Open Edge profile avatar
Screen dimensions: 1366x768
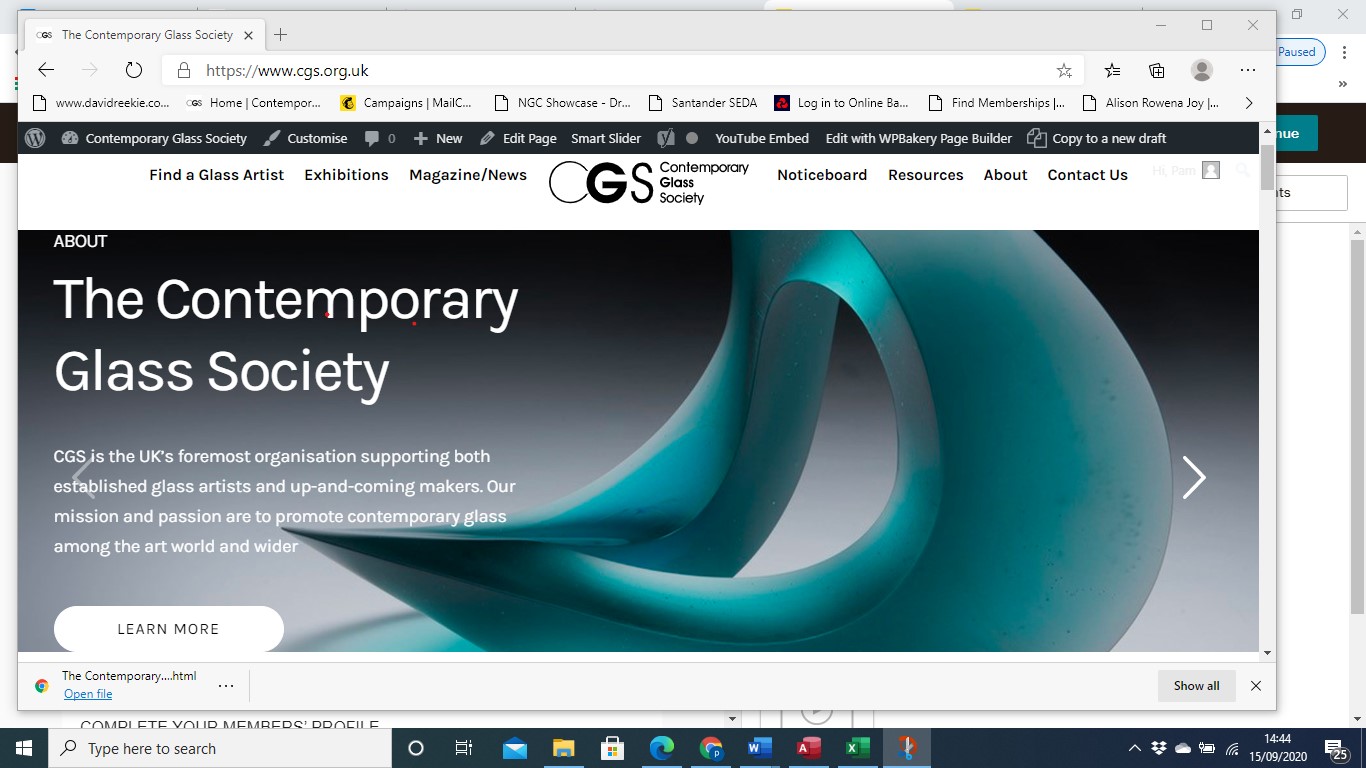point(1202,70)
